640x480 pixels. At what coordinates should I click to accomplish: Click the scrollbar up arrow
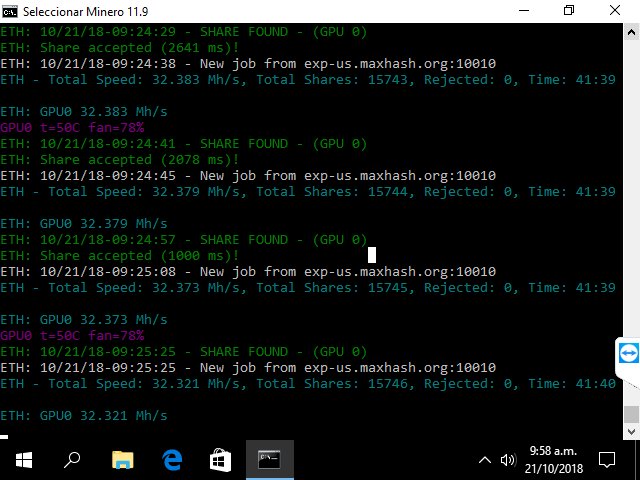point(631,32)
